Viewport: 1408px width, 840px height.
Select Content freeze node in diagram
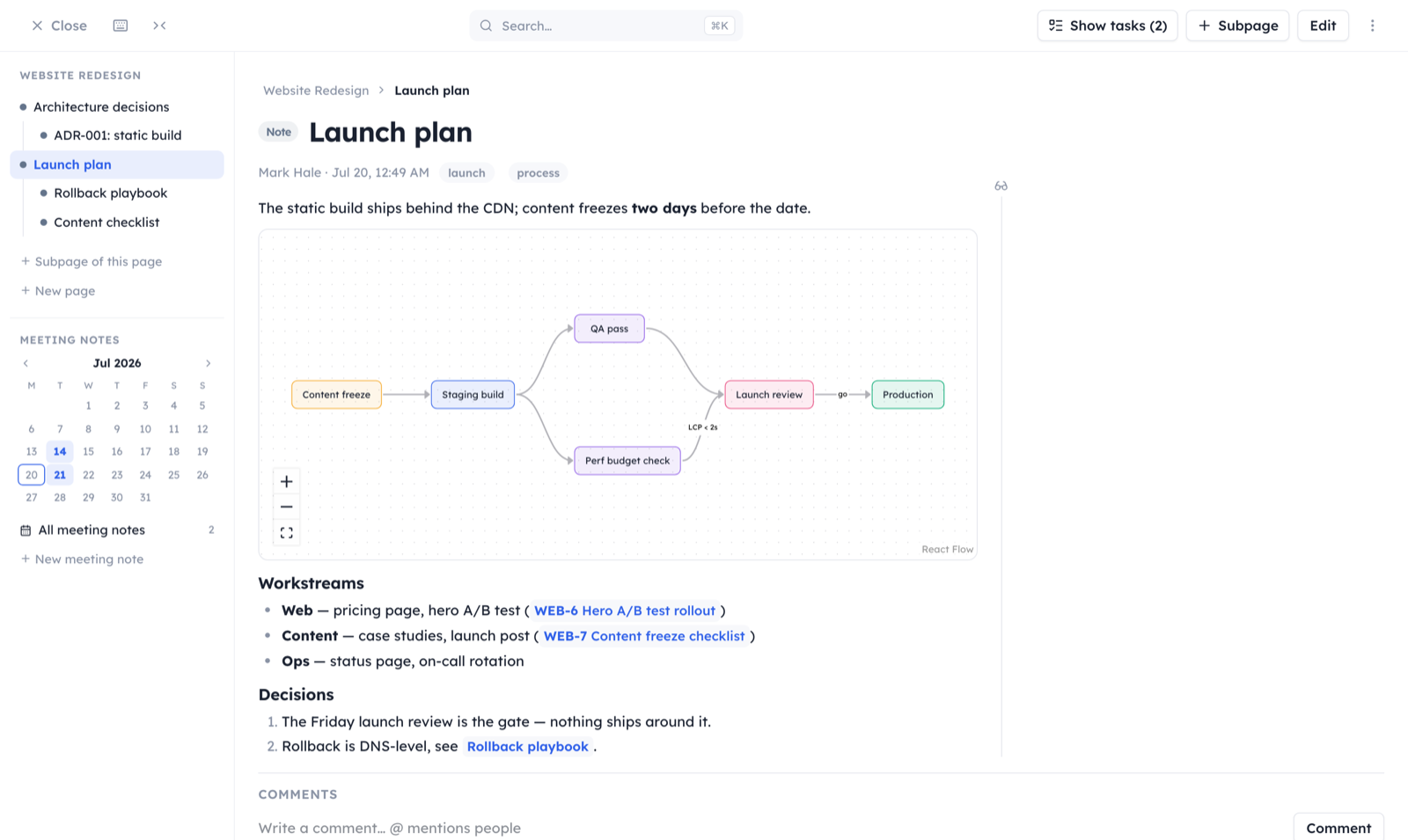pos(336,395)
